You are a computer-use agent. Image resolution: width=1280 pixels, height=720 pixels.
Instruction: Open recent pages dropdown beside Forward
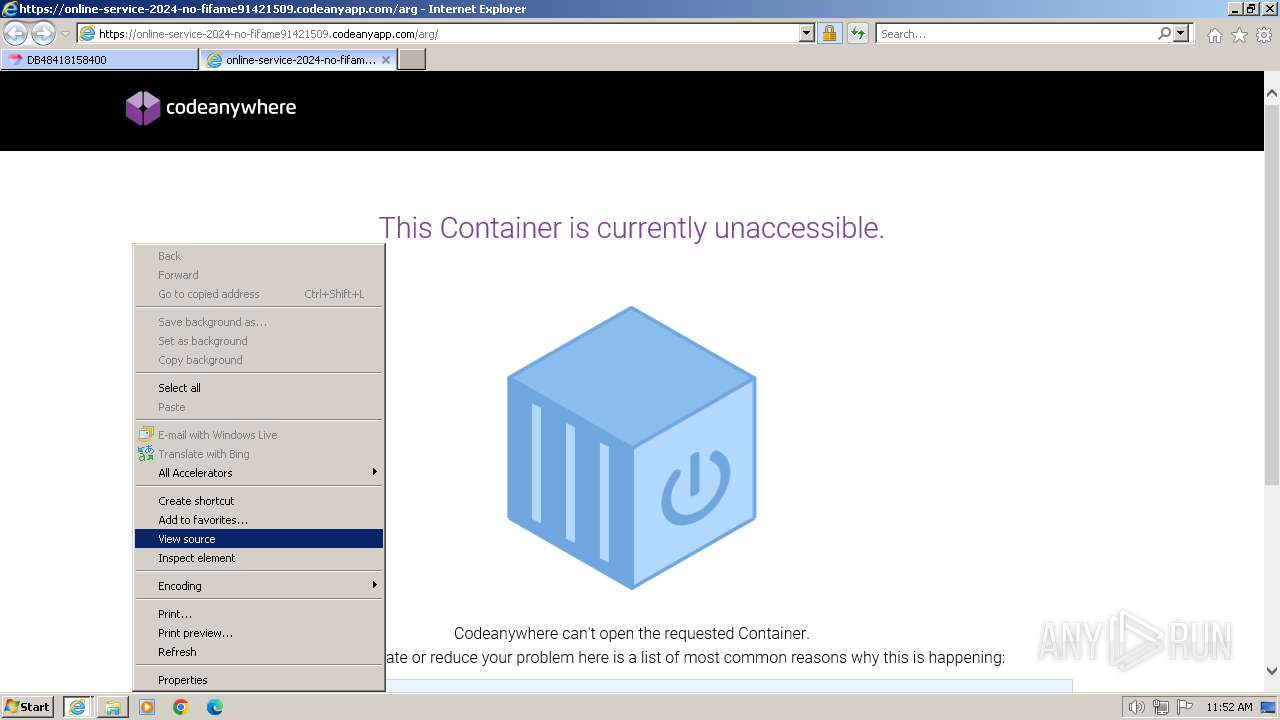tap(65, 34)
